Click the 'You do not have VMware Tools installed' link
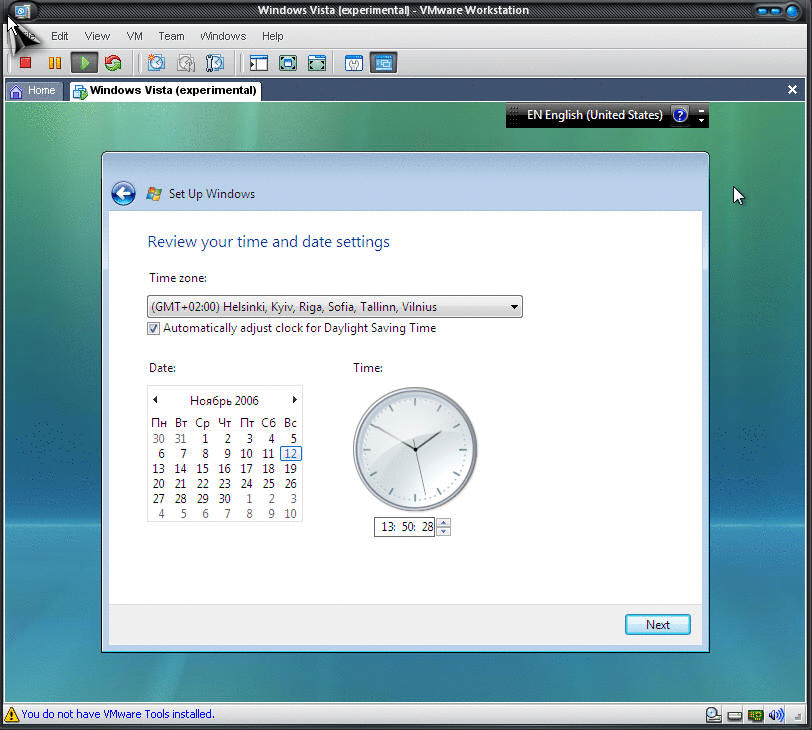This screenshot has height=730, width=812. (118, 714)
